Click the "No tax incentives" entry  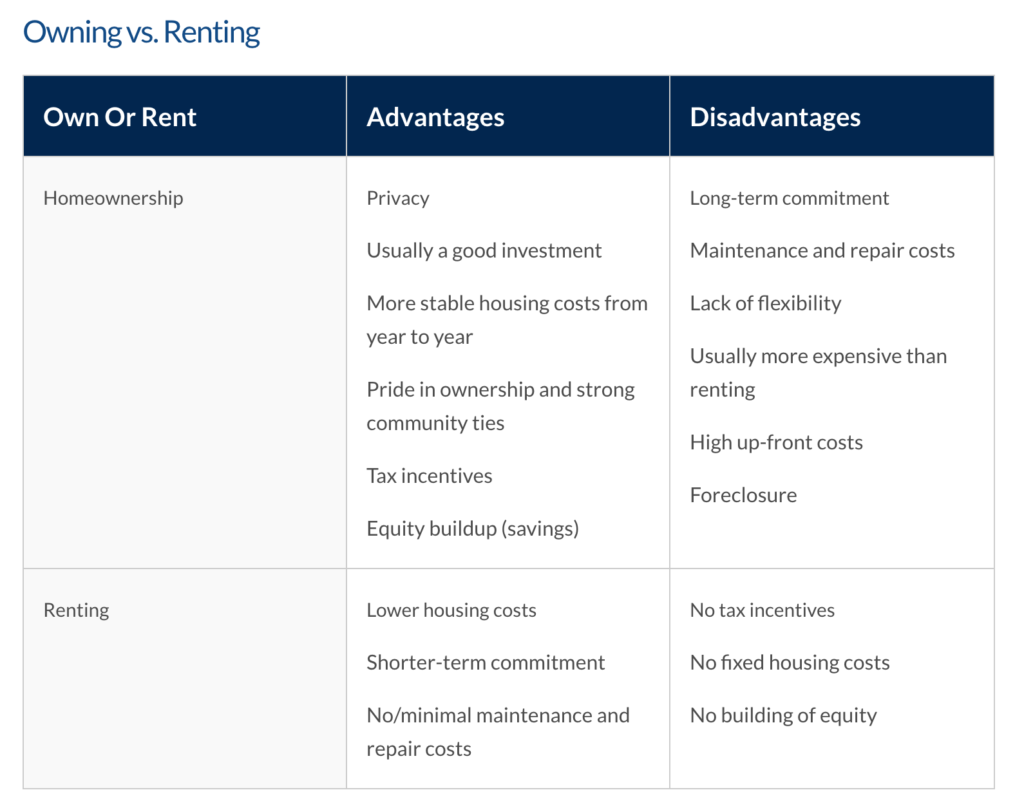[x=762, y=610]
